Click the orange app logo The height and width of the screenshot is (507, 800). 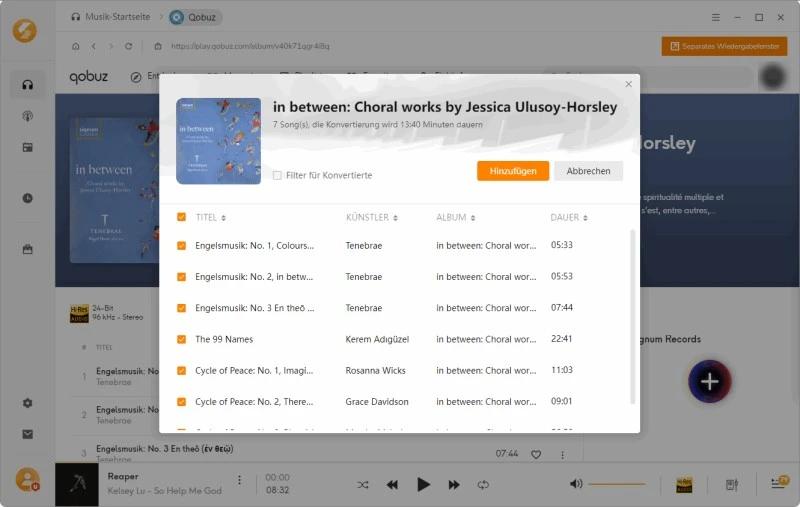point(24,31)
